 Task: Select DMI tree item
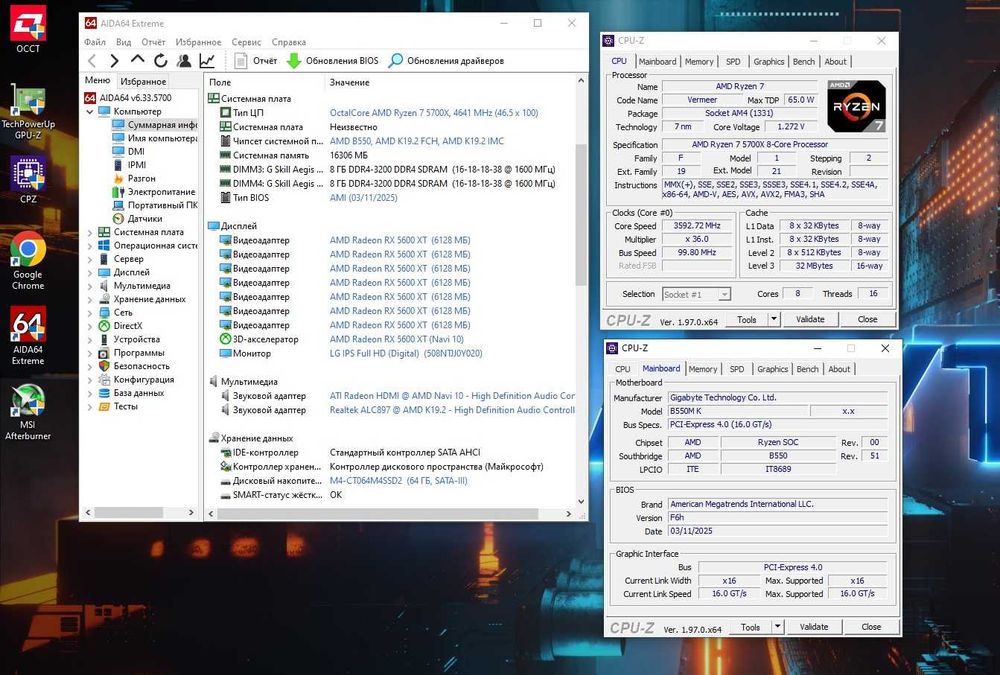click(129, 151)
